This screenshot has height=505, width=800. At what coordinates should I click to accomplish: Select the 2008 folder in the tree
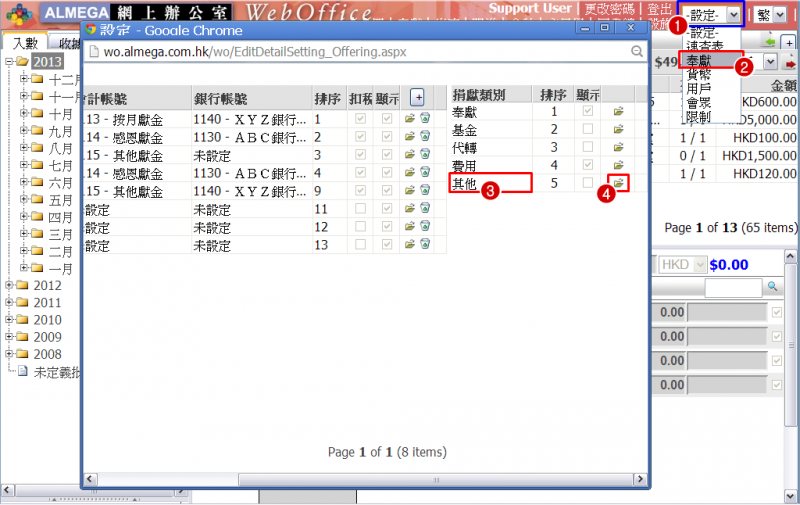[47, 354]
